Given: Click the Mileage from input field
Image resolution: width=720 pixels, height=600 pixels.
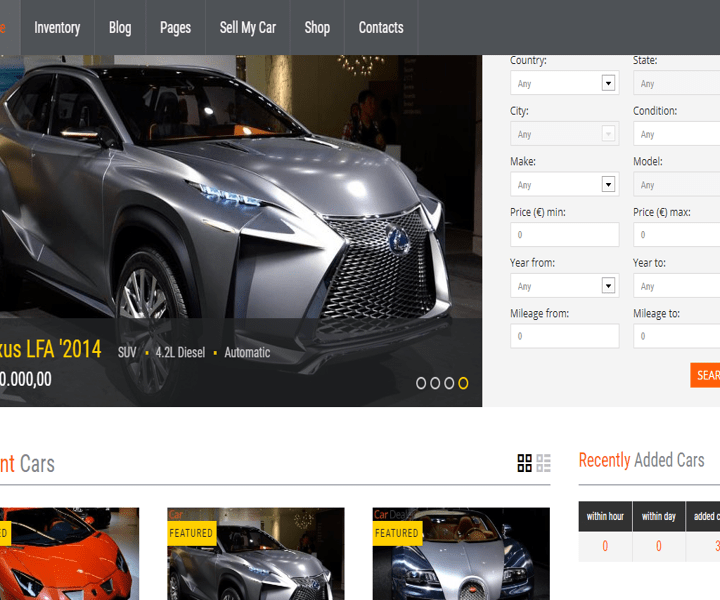Looking at the screenshot, I should click(564, 336).
